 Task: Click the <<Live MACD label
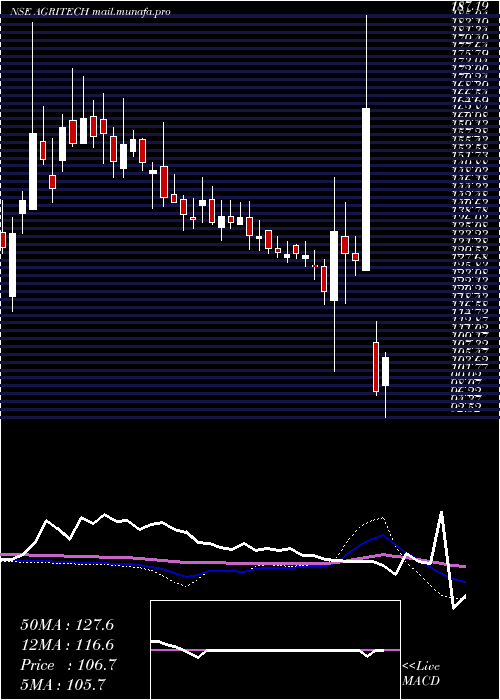tap(421, 674)
